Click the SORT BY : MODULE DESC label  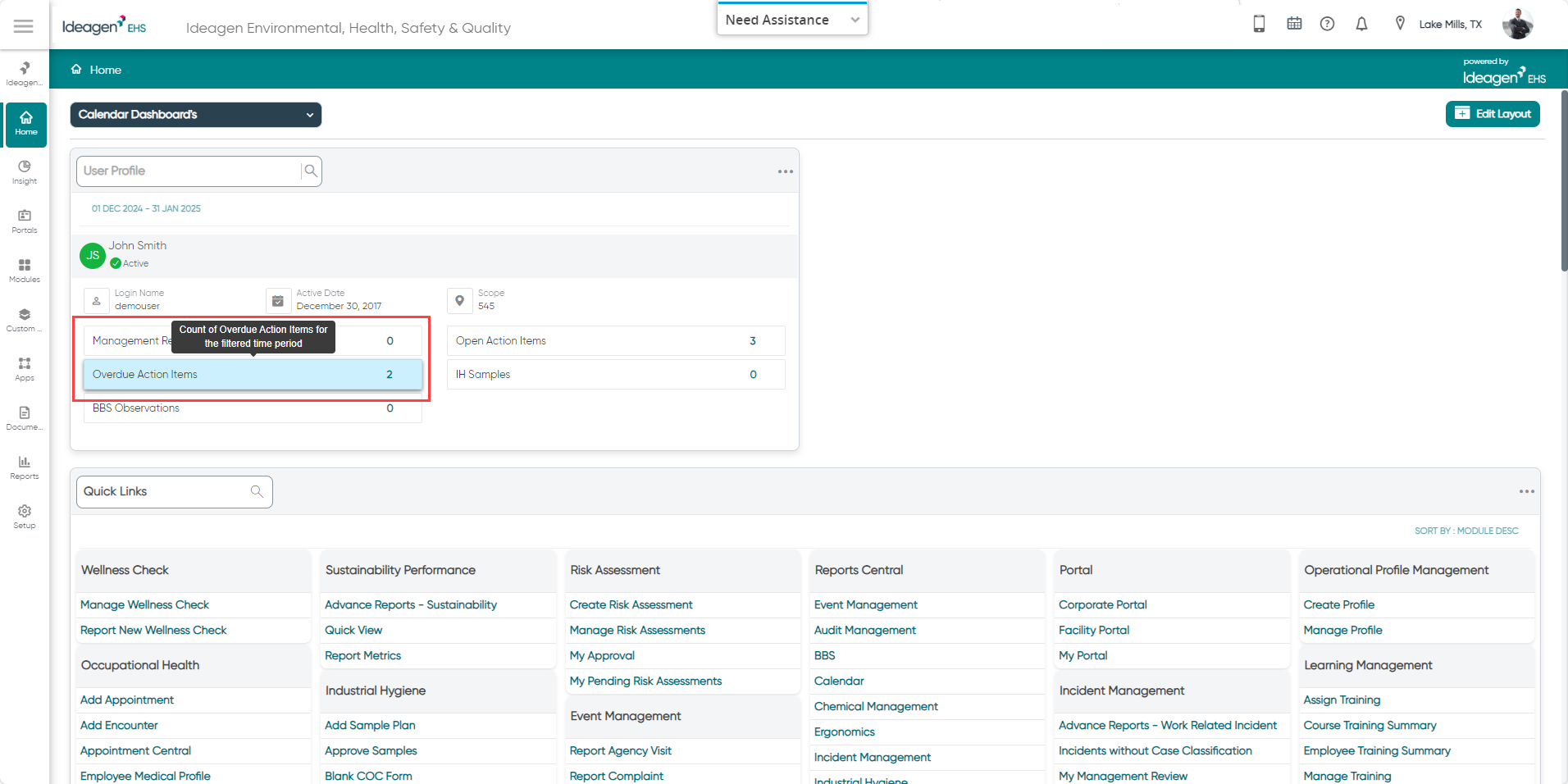pos(1466,531)
